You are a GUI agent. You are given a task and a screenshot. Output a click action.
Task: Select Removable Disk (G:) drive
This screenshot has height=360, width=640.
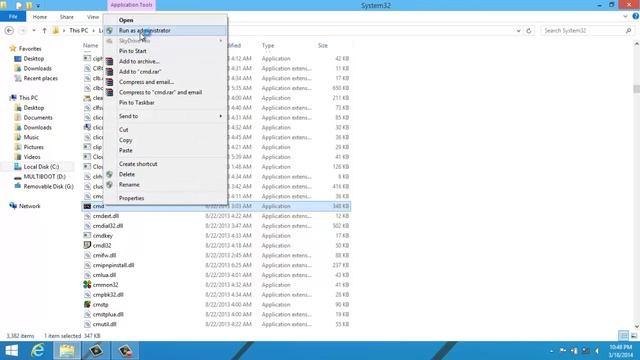[x=48, y=187]
